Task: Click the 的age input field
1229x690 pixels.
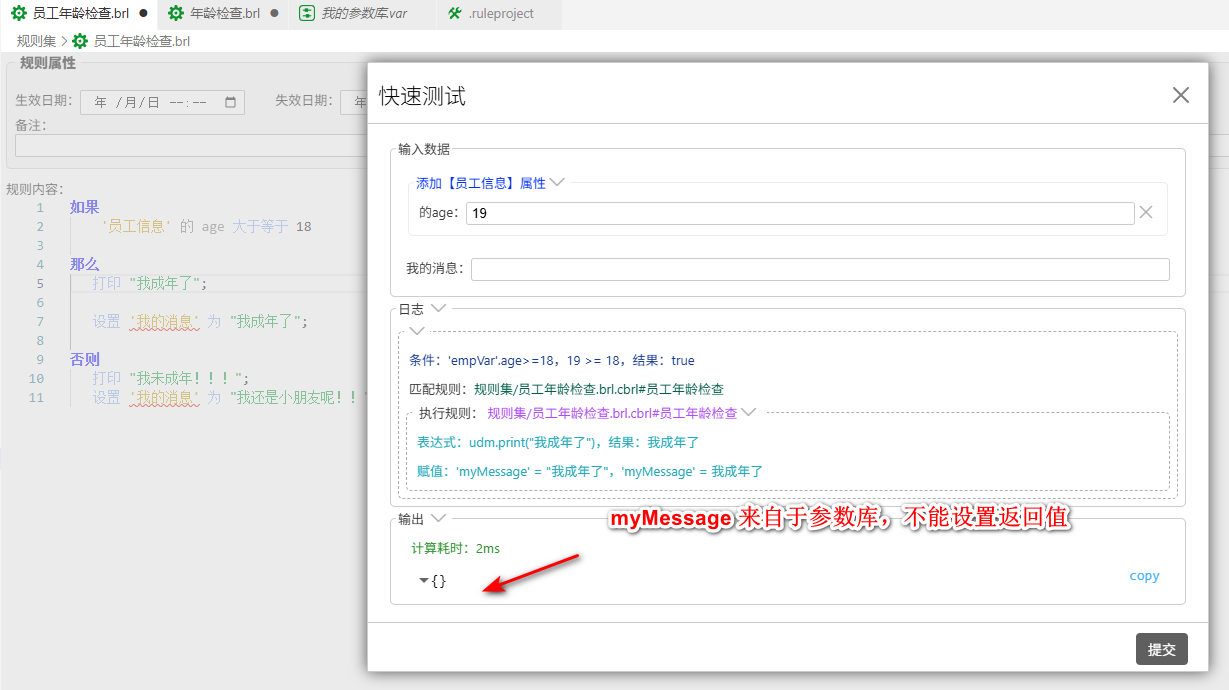Action: point(799,213)
